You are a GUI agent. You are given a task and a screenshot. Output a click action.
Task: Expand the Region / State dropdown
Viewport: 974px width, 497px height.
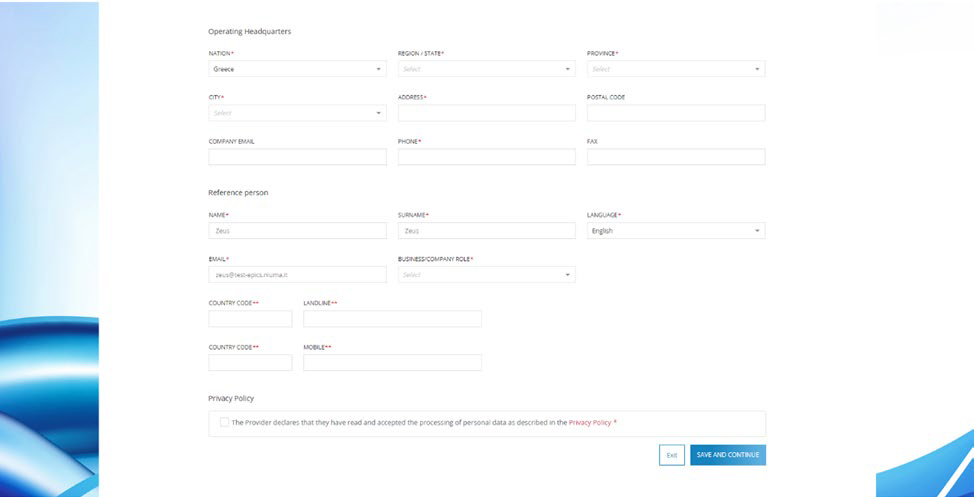click(486, 69)
